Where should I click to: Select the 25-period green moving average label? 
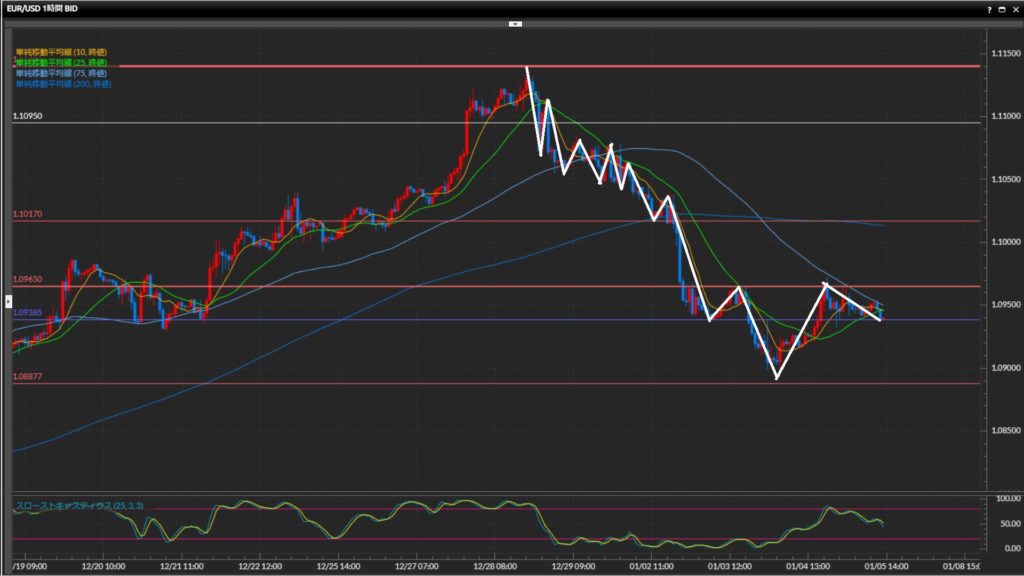pos(61,62)
